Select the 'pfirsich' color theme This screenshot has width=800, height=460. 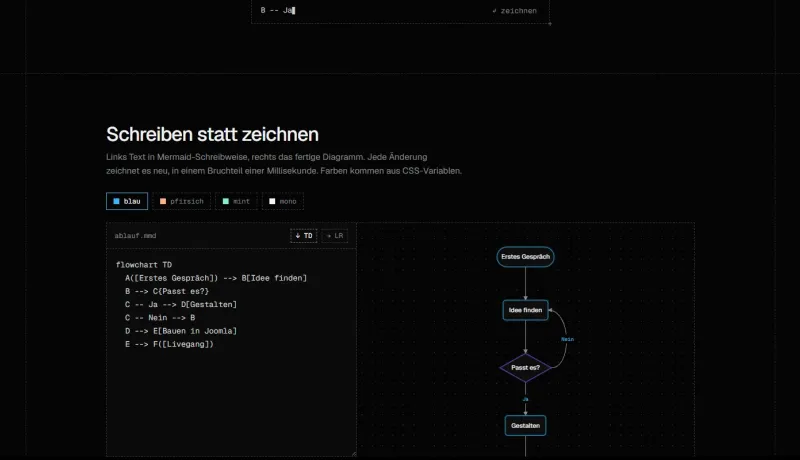click(x=182, y=201)
